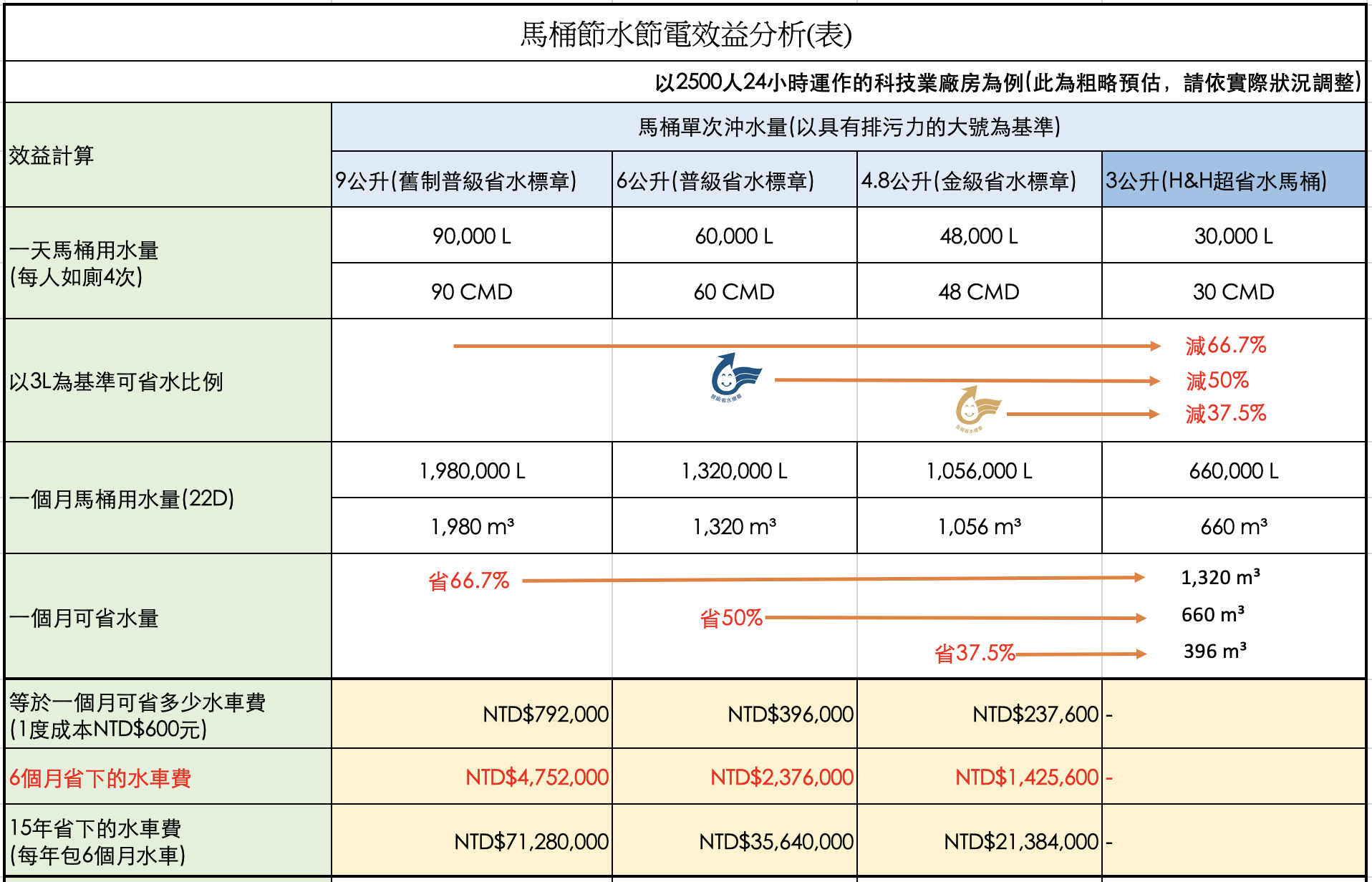Screen dimensions: 1372x882
Task: Select the 3公升(H&H超省水馬桶) header cell
Action: (1233, 180)
